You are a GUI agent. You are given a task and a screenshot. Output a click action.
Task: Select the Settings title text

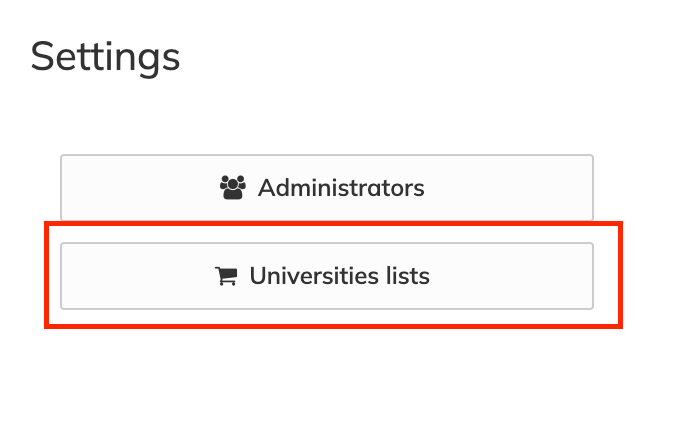click(x=105, y=56)
